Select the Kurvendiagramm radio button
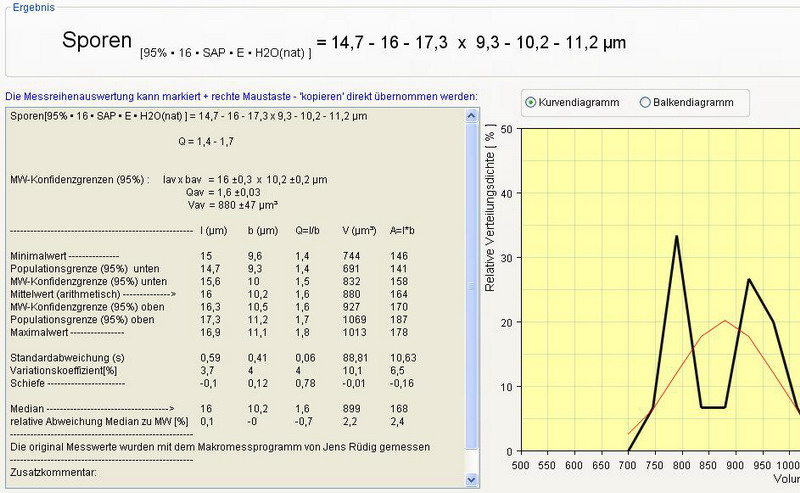 pyautogui.click(x=531, y=102)
